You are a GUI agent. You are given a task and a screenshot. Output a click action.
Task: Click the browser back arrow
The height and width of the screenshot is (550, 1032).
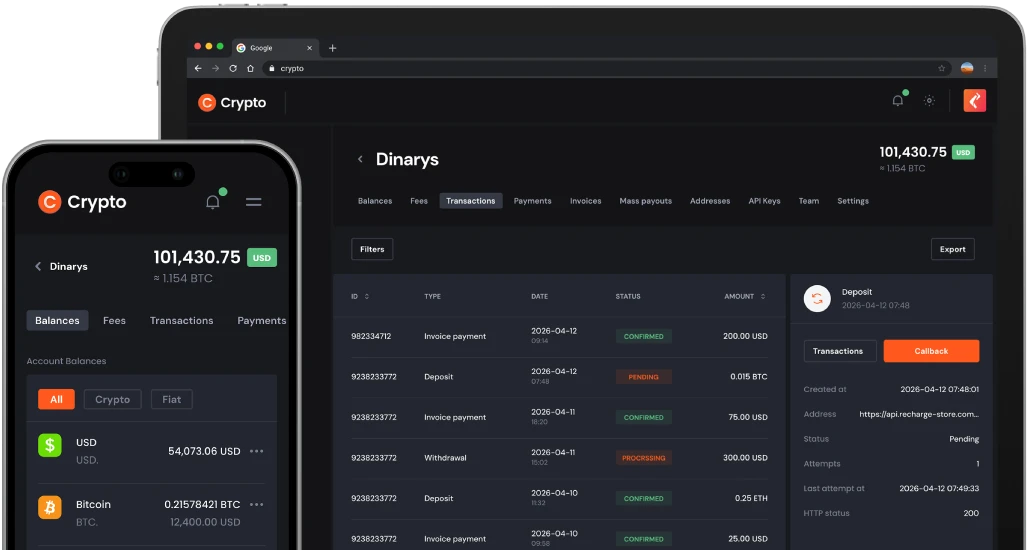coord(198,68)
